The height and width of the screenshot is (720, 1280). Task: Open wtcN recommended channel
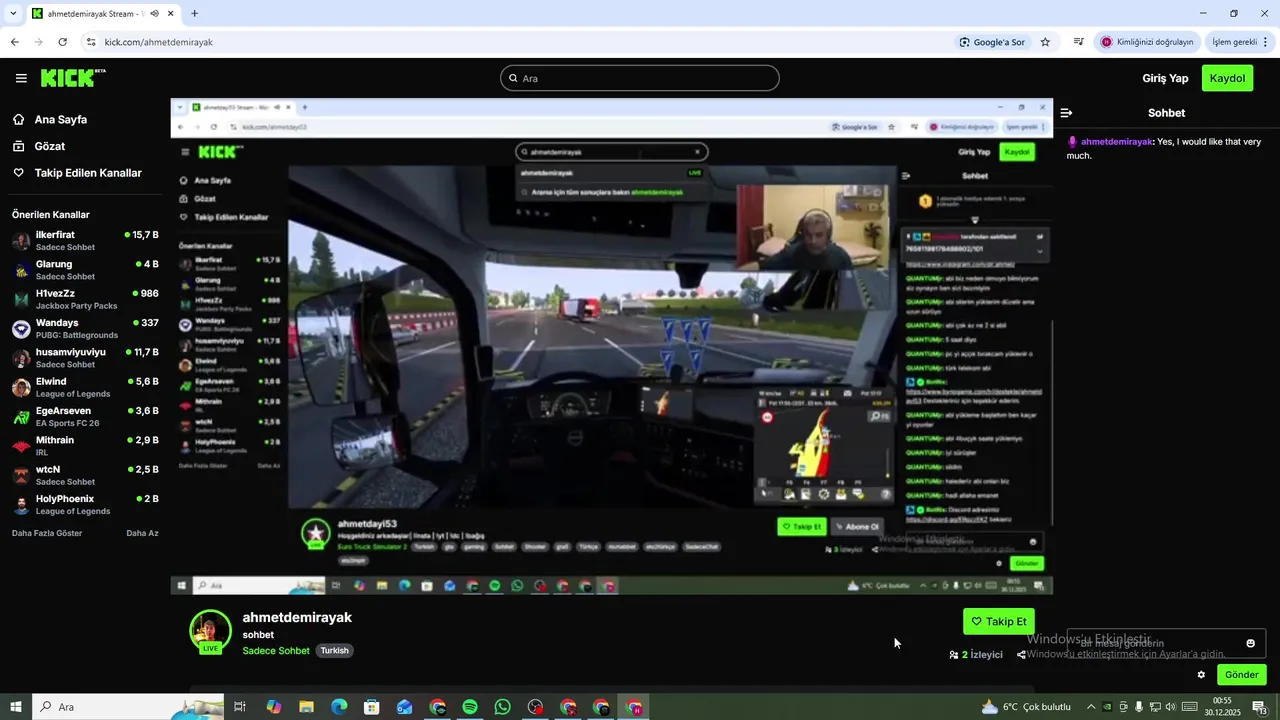[85, 475]
